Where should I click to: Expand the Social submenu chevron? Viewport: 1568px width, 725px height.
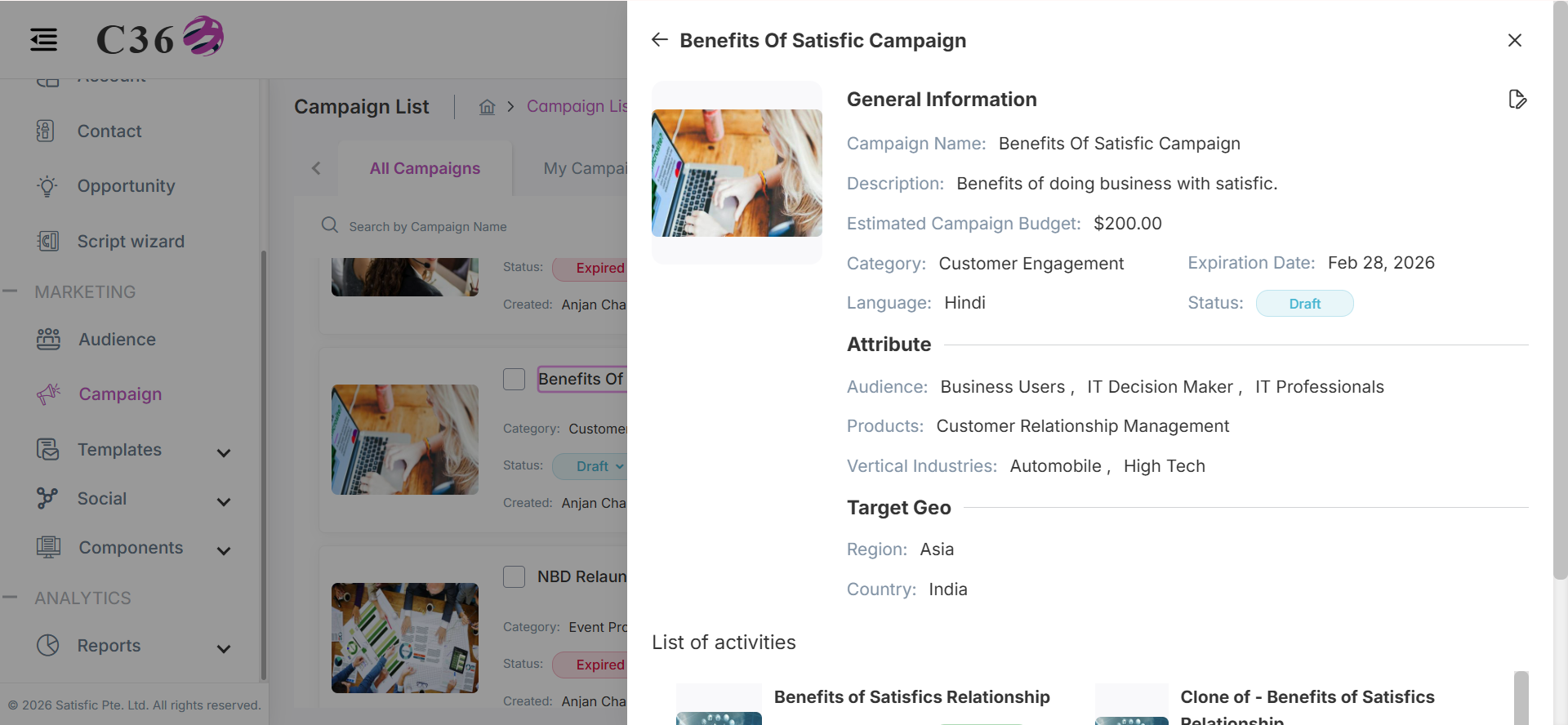tap(224, 501)
